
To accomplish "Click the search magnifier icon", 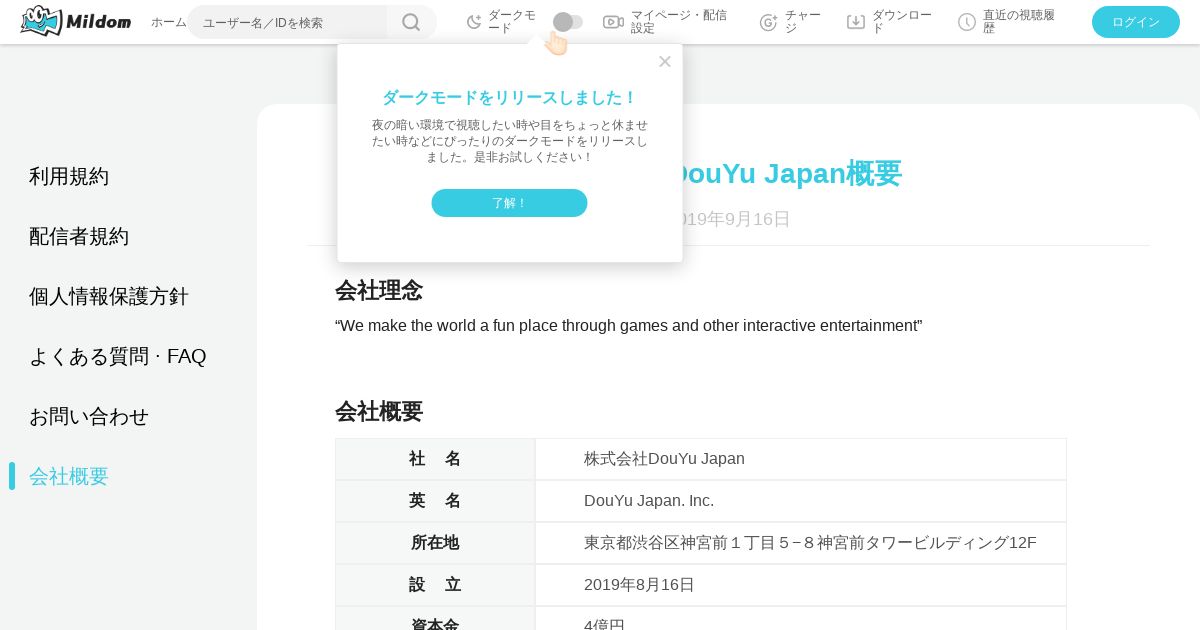I will click(411, 22).
